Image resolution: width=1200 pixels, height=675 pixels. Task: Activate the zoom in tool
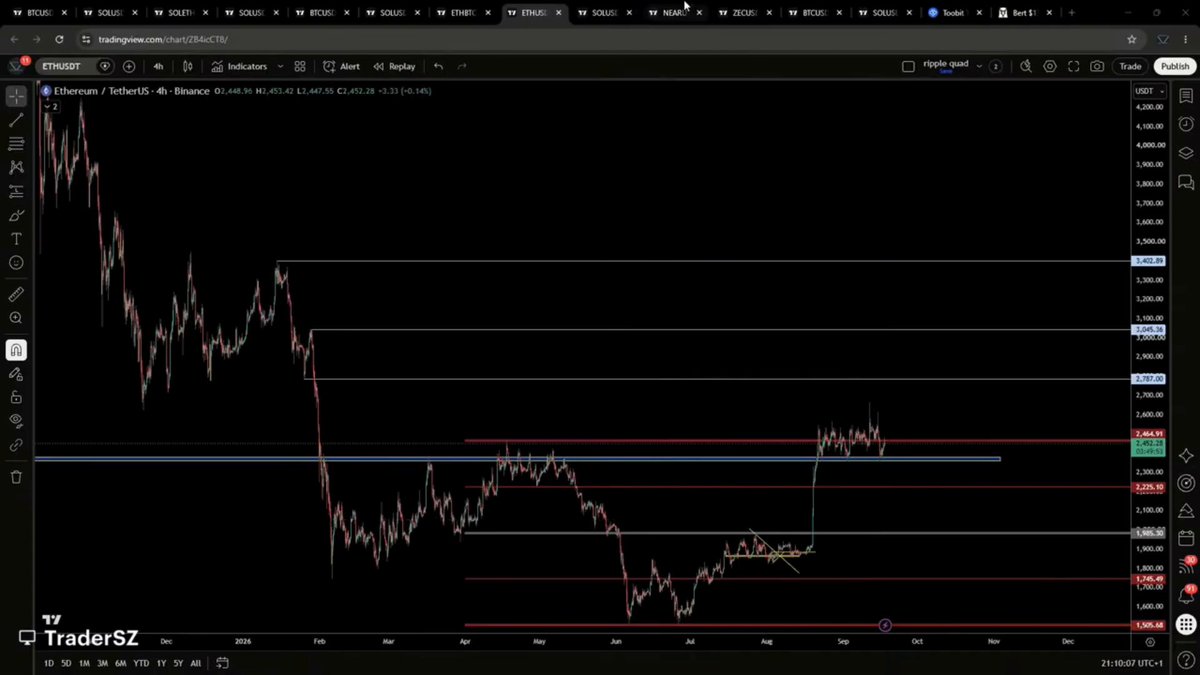point(16,318)
